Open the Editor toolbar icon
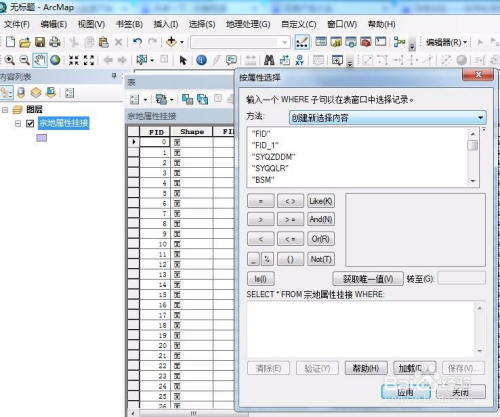Screen dimensions: 500x417 pyautogui.click(x=302, y=42)
